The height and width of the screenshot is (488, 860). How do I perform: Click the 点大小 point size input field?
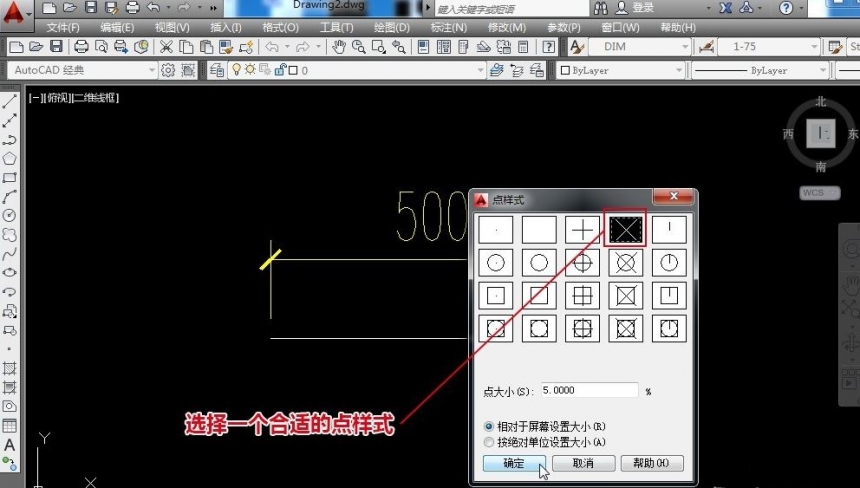coord(589,390)
